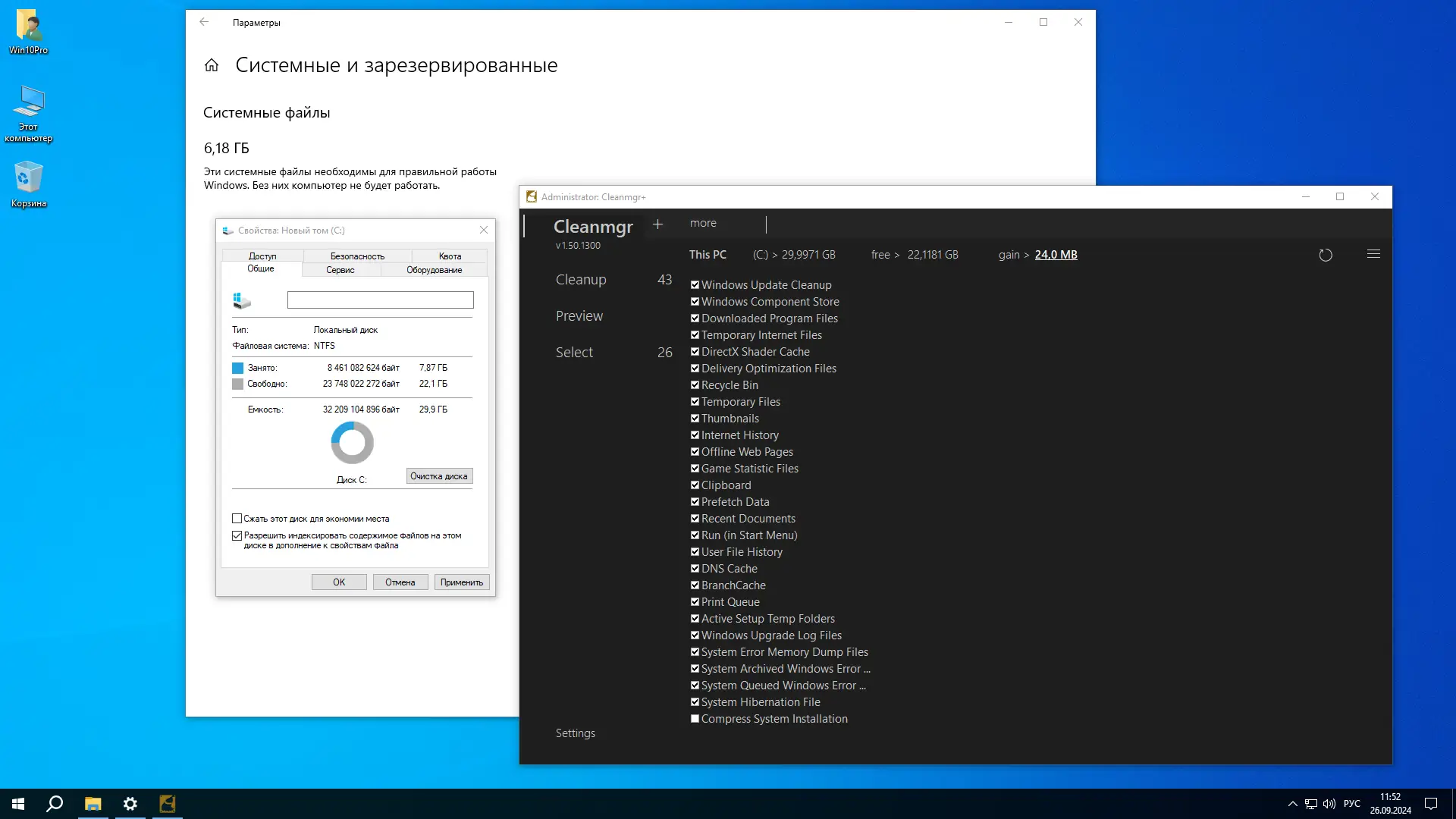This screenshot has width=1456, height=819.
Task: Open File Explorer from the taskbar
Action: 93,804
